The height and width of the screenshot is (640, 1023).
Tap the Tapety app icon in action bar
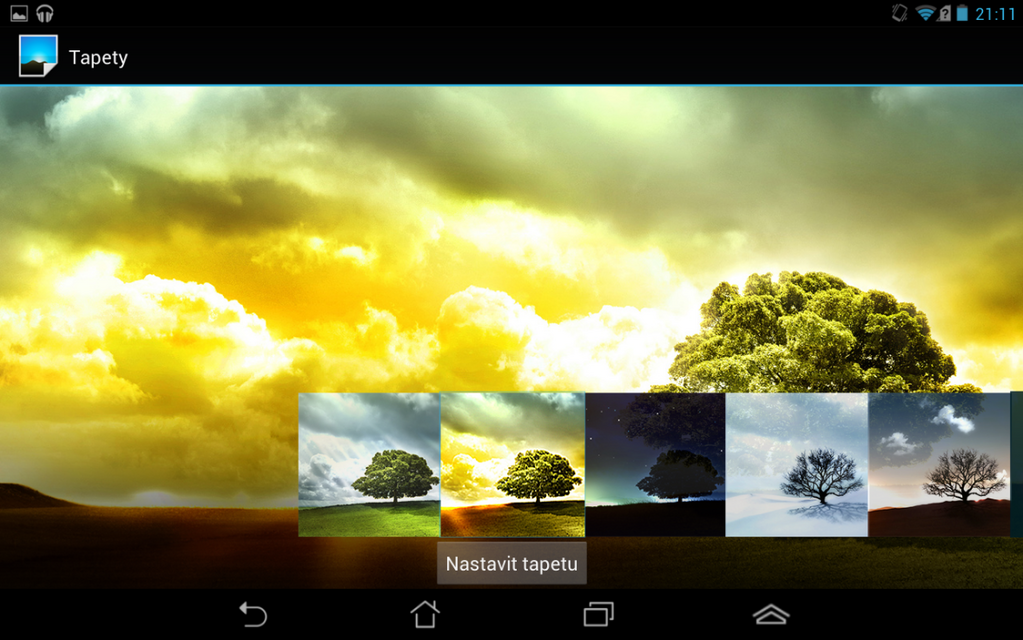click(x=36, y=55)
